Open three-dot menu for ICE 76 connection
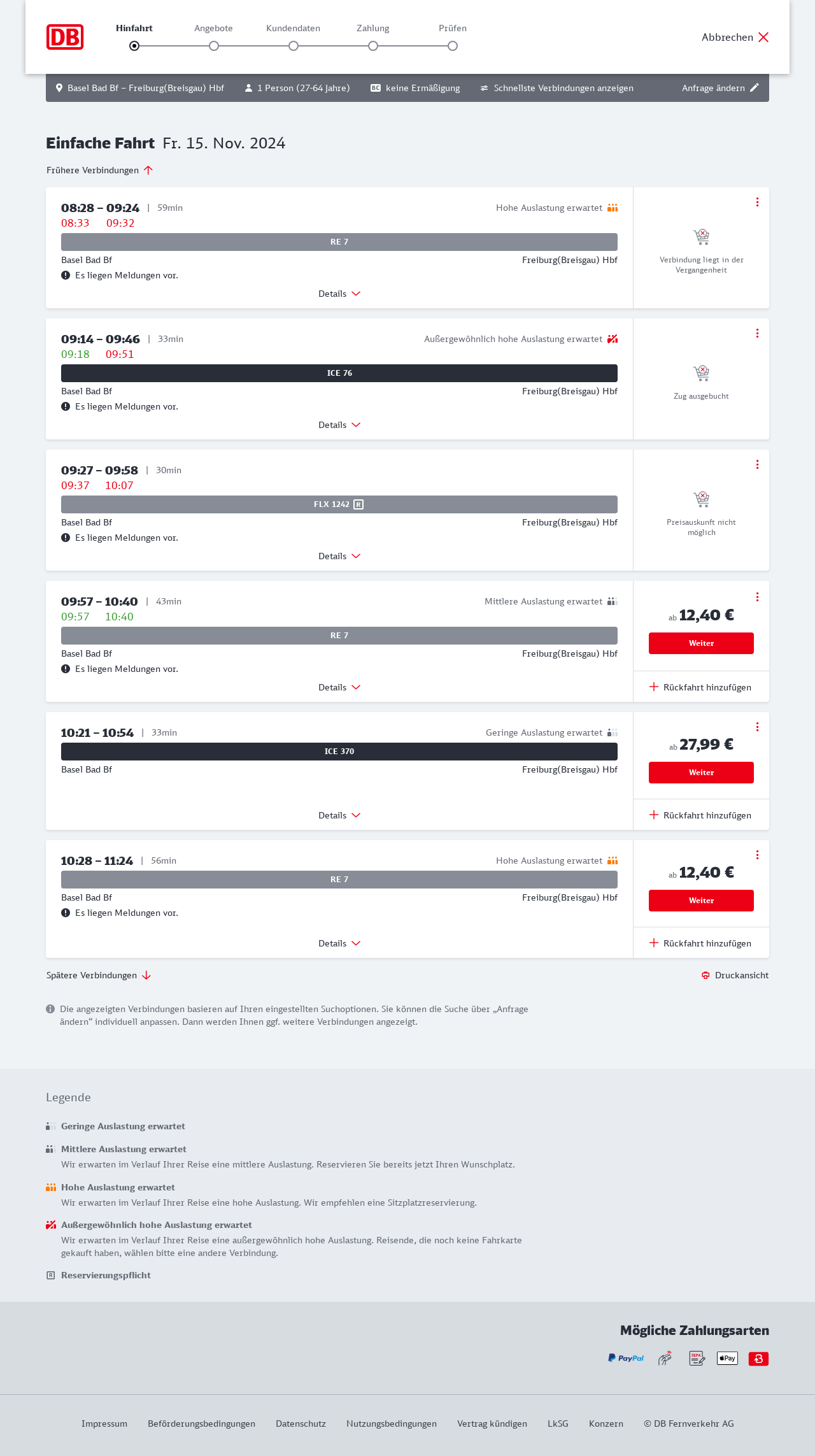 [757, 333]
